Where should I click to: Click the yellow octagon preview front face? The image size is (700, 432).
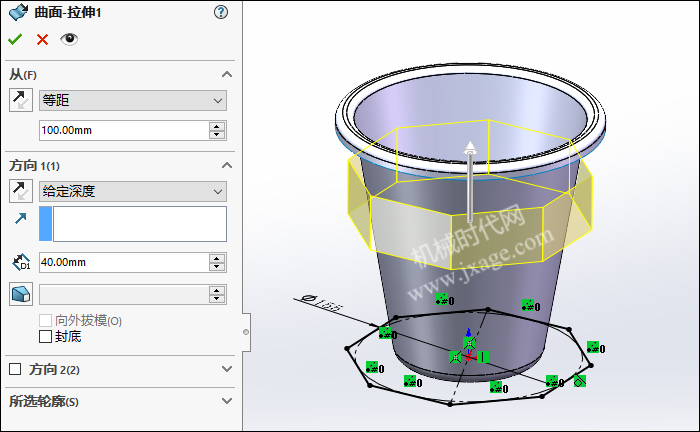click(x=496, y=239)
